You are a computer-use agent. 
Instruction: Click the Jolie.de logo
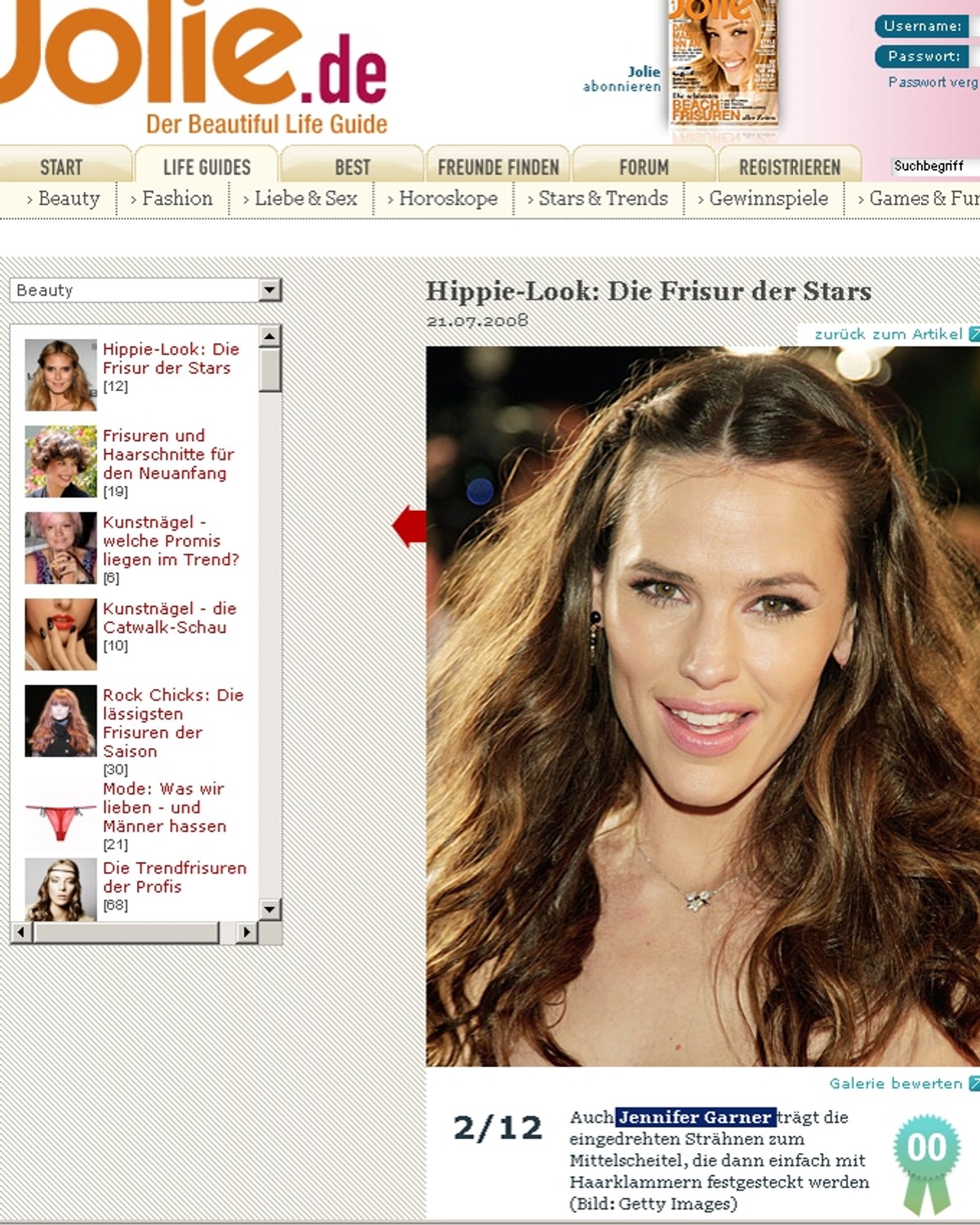194,67
